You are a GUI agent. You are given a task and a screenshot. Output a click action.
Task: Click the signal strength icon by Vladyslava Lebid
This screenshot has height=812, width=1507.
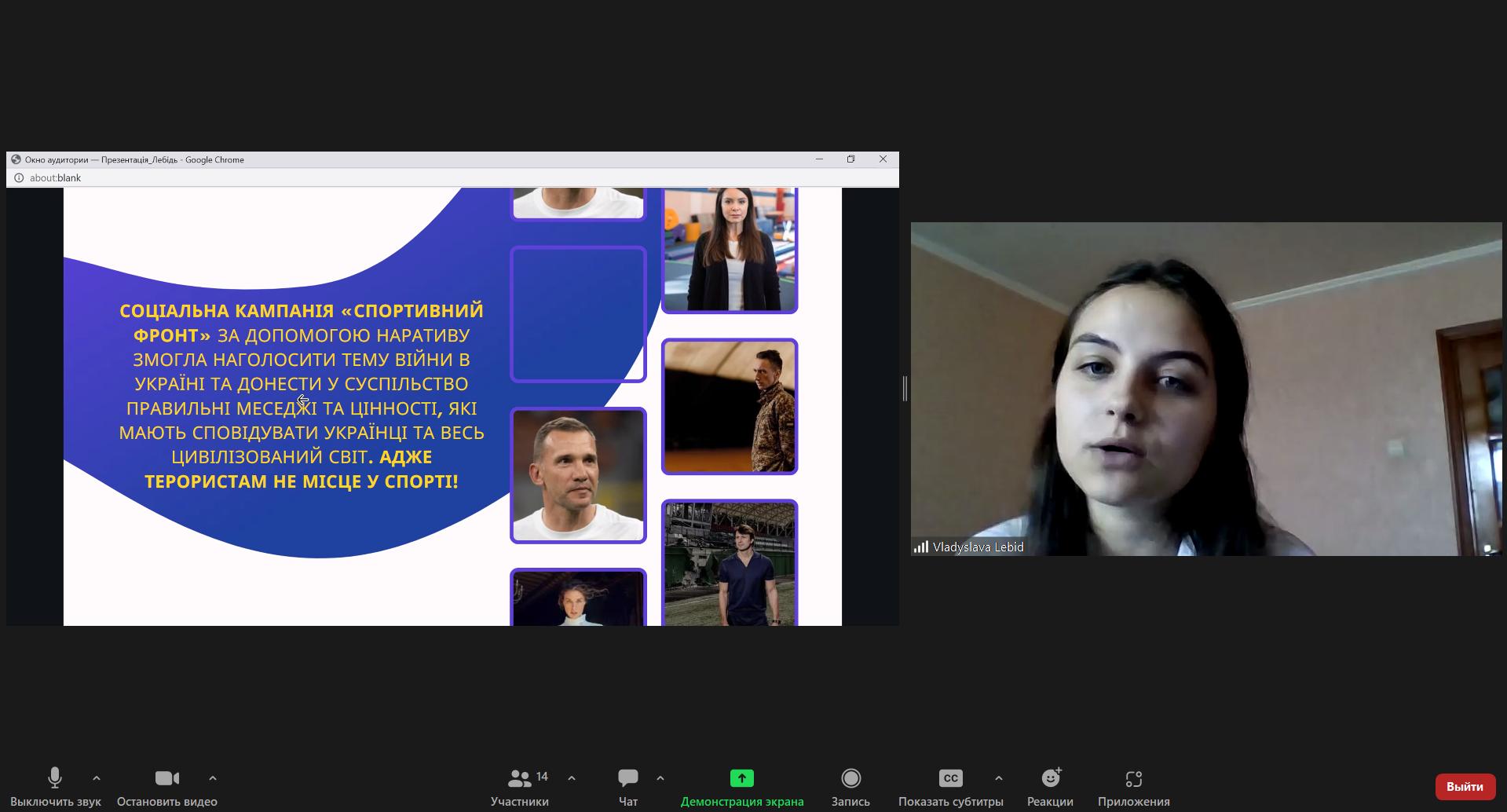coord(921,547)
